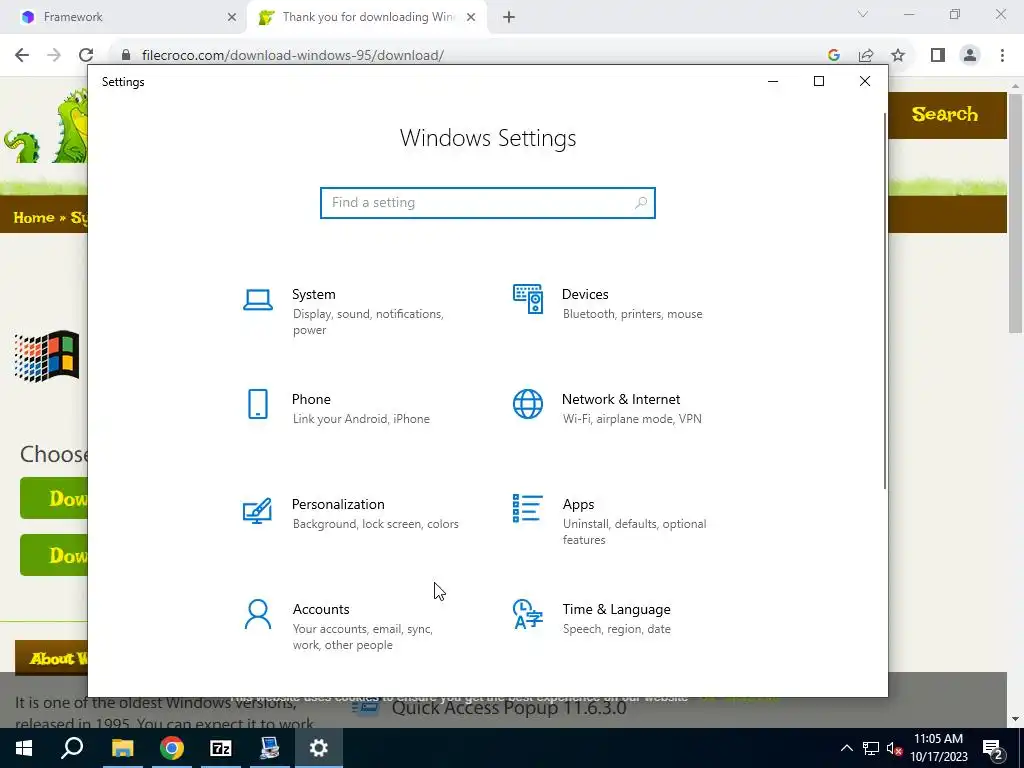This screenshot has width=1024, height=768.
Task: Open a new Chrome tab
Action: click(x=509, y=17)
